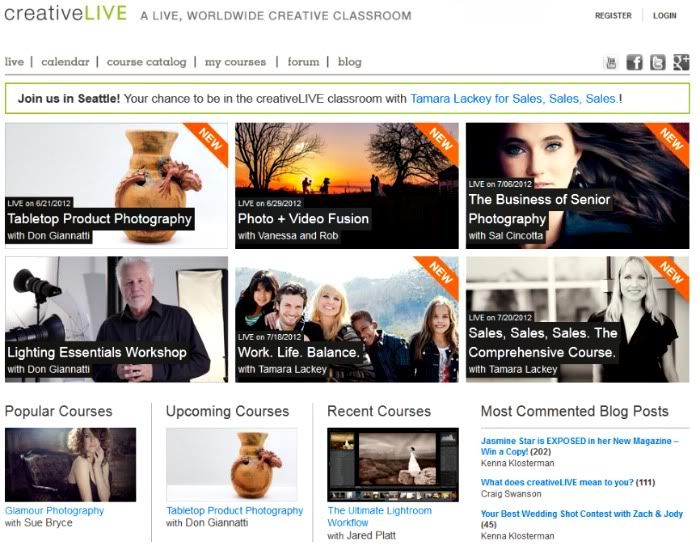Click the creativeLIVE logo

[x=66, y=13]
